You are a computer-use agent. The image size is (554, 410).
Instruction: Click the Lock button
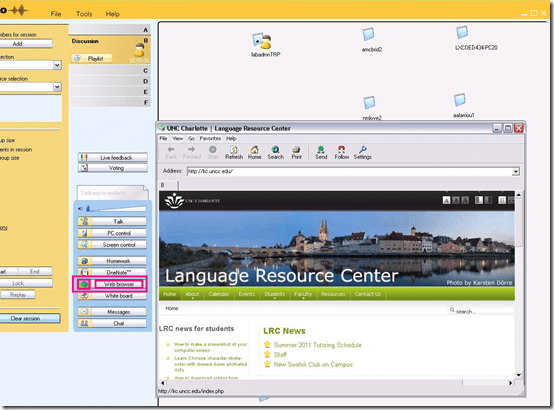pos(26,283)
